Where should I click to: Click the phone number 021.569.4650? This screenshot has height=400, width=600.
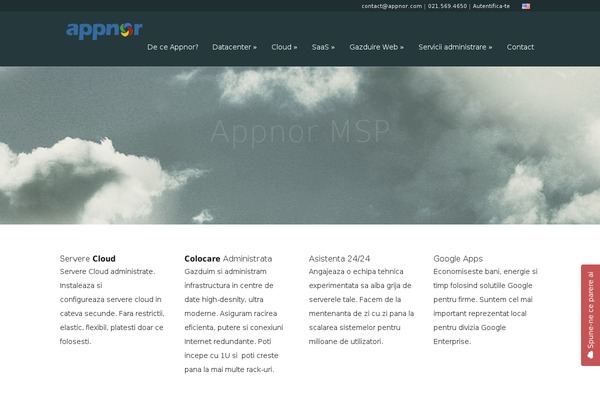pos(447,6)
